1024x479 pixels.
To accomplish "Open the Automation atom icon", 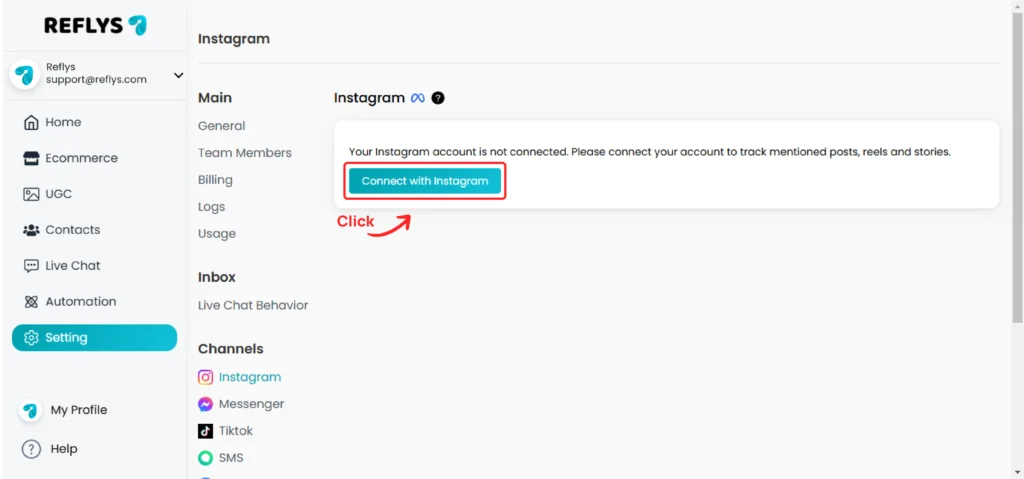I will pyautogui.click(x=31, y=302).
